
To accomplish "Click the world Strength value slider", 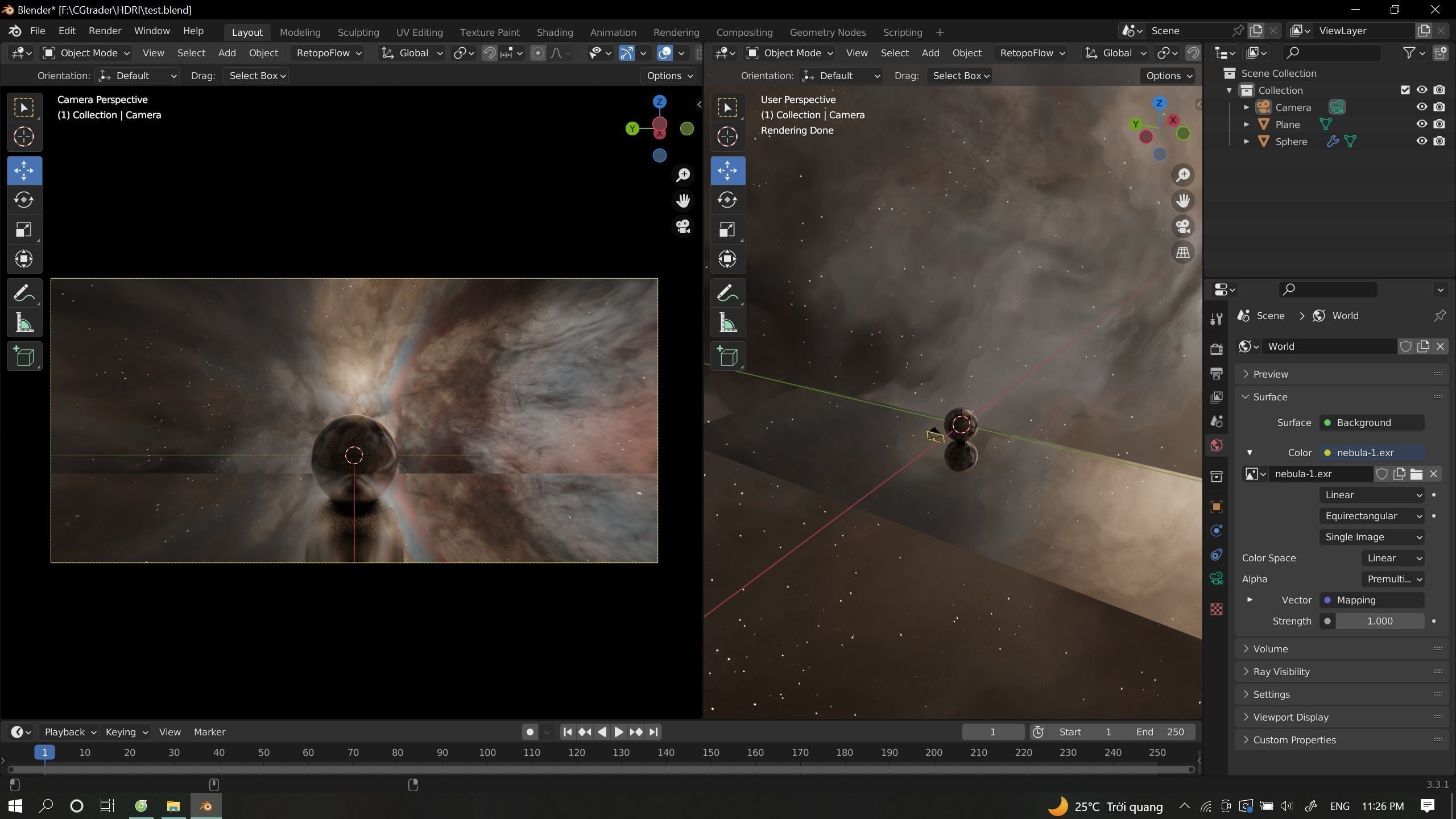I will 1379,621.
